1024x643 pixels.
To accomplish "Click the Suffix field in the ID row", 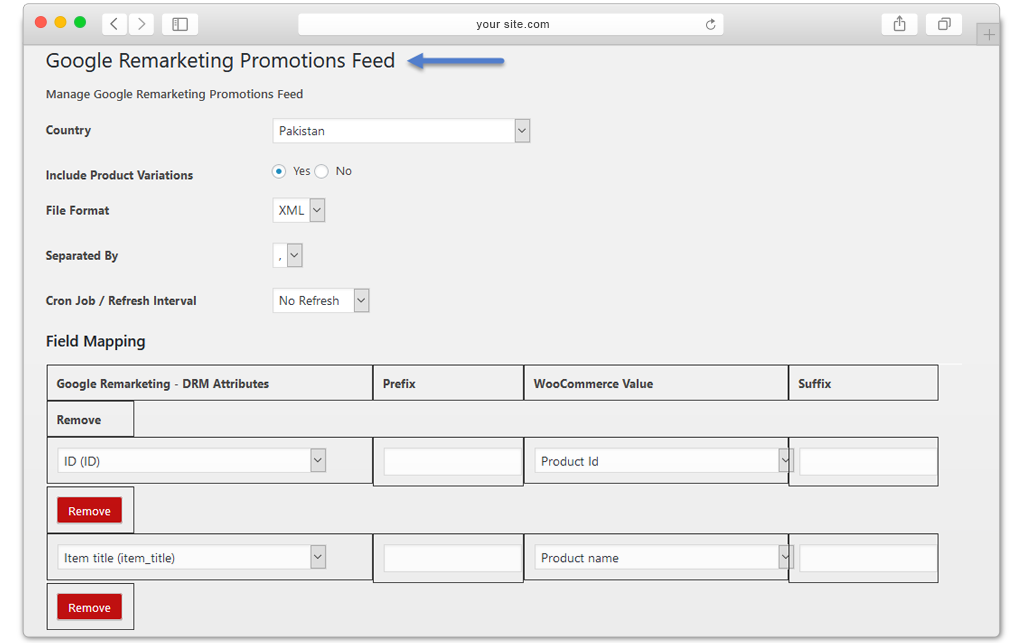I will (x=868, y=462).
